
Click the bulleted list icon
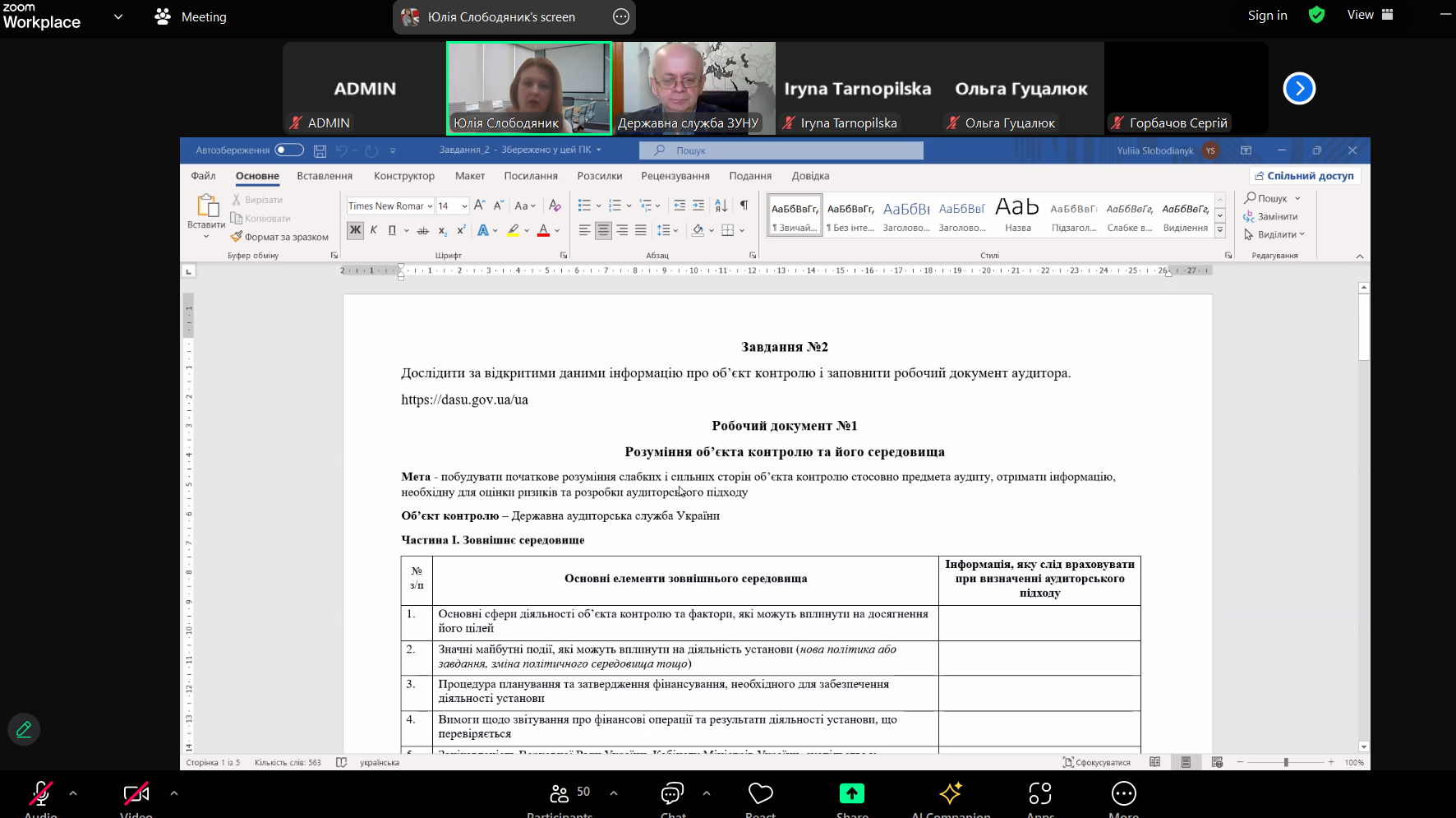tap(584, 206)
